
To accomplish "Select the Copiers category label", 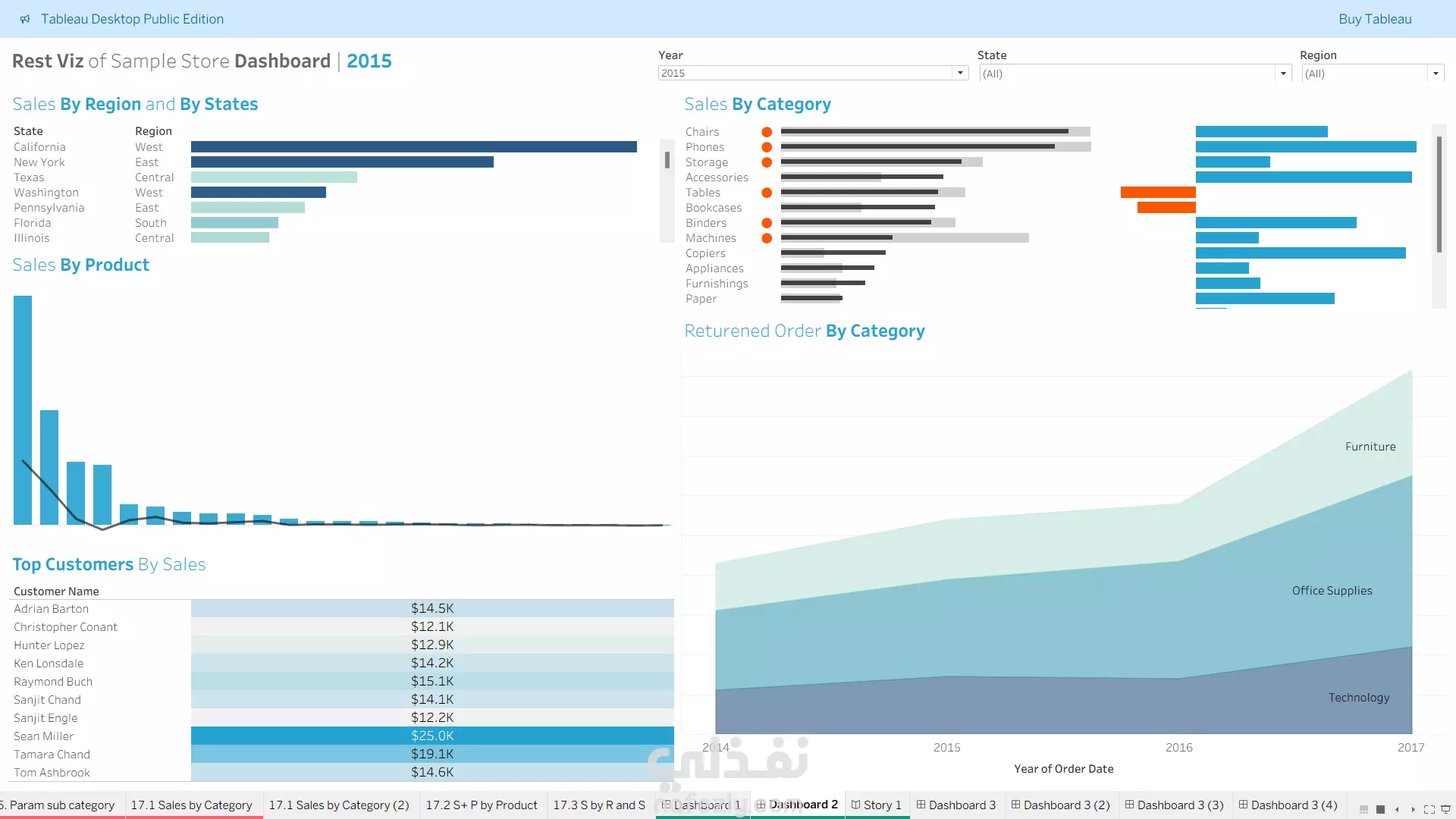I will point(705,253).
